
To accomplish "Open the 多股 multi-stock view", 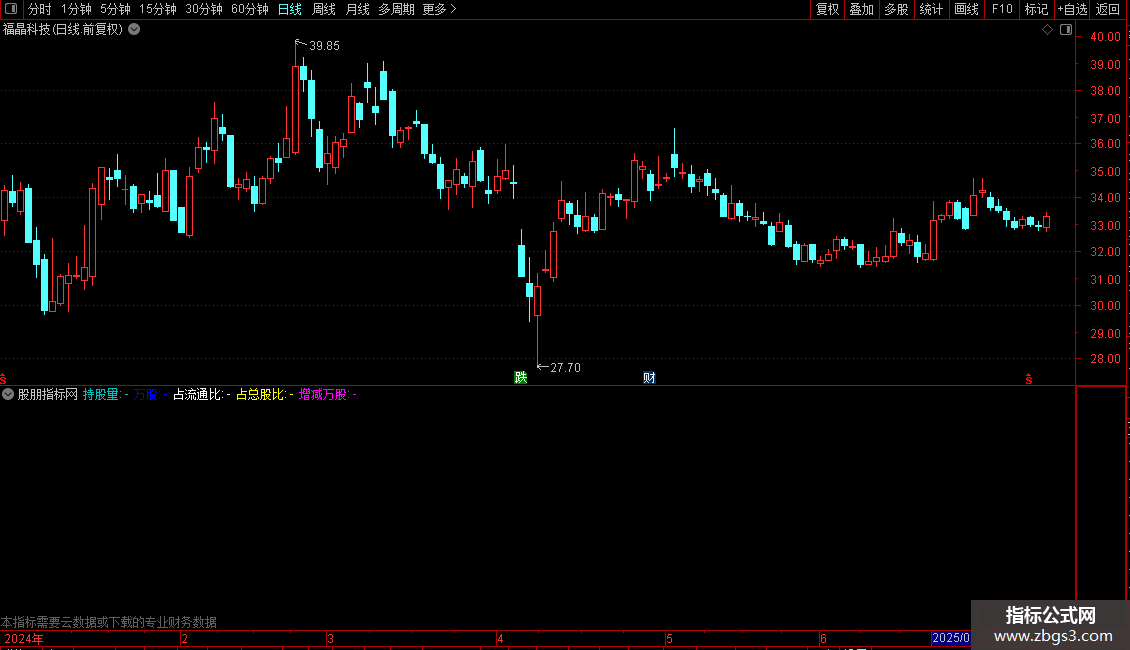I will tap(896, 9).
